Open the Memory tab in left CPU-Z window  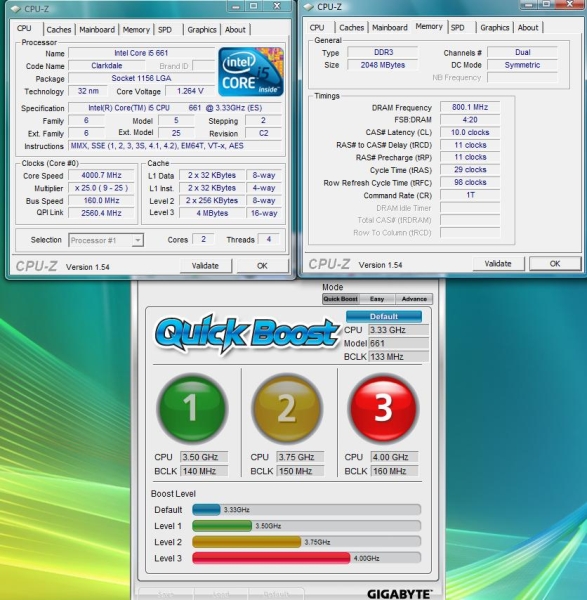136,29
